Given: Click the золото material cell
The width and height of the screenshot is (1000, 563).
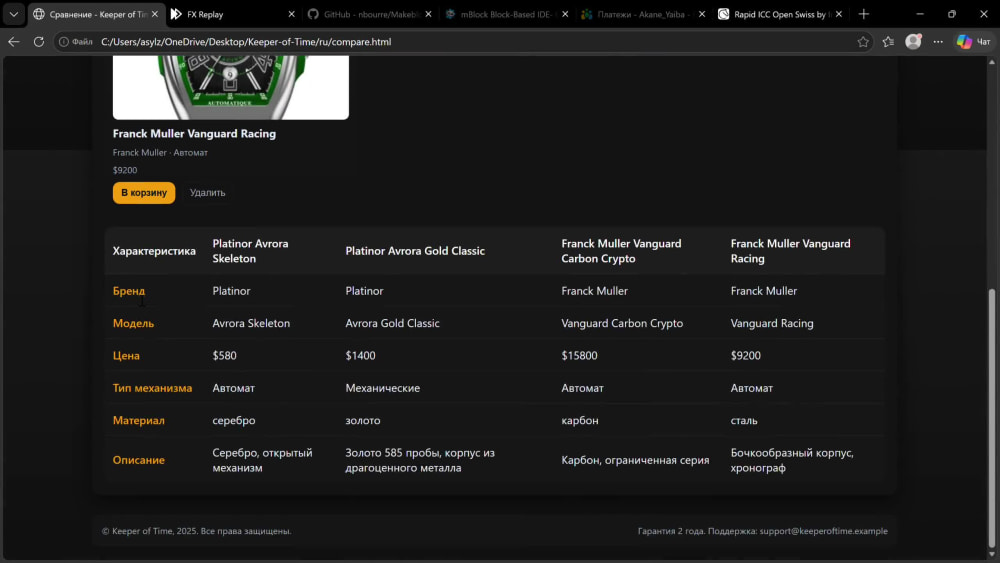Looking at the screenshot, I should coord(363,420).
